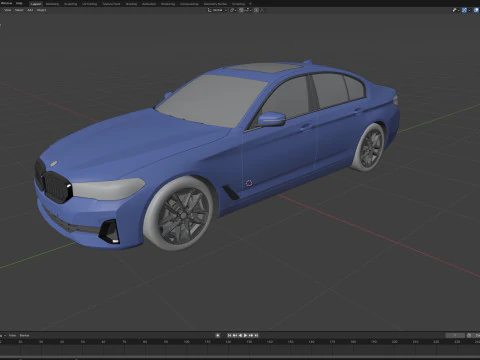This screenshot has height=360, width=480.
Task: Select the car's rear wheel
Action: pos(369,147)
